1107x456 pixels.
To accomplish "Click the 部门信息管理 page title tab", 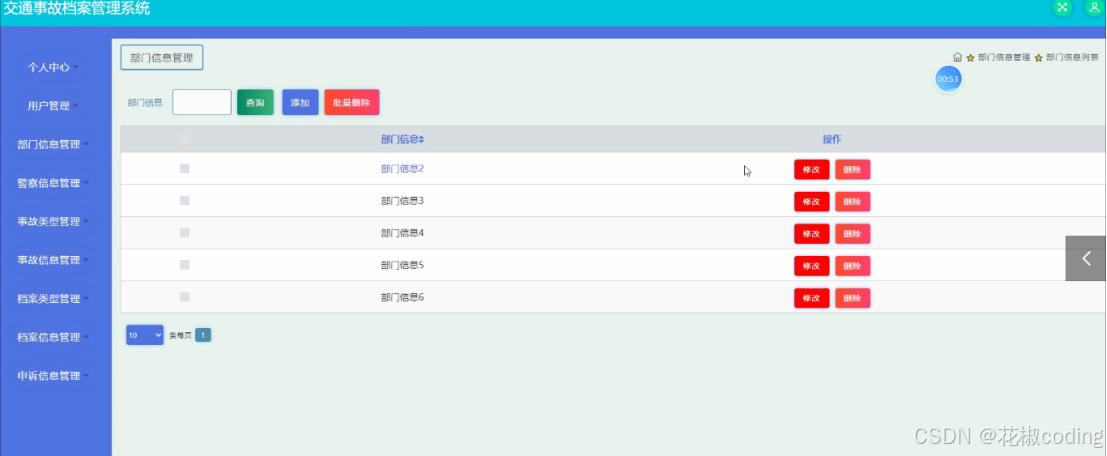I will point(162,58).
